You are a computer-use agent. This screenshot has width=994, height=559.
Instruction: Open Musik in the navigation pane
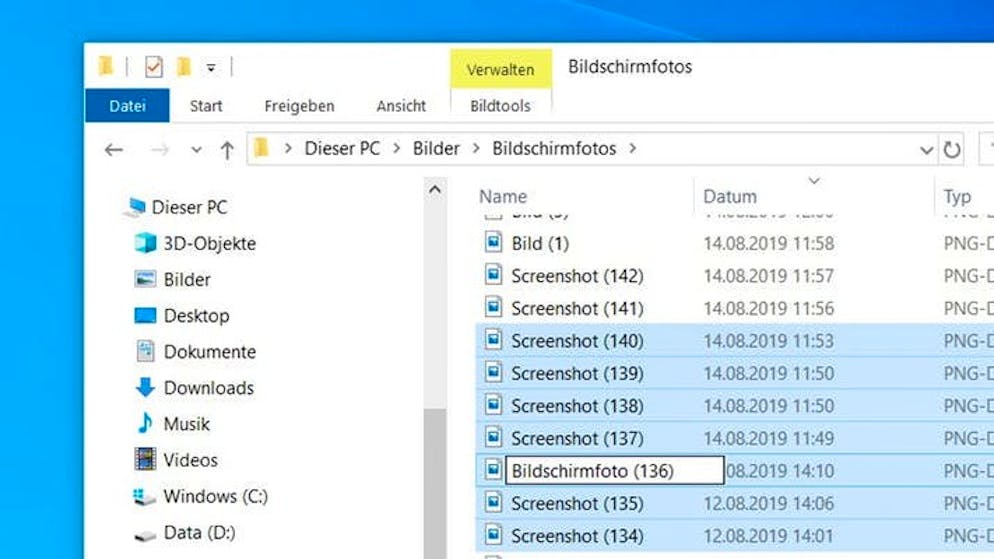click(x=186, y=424)
